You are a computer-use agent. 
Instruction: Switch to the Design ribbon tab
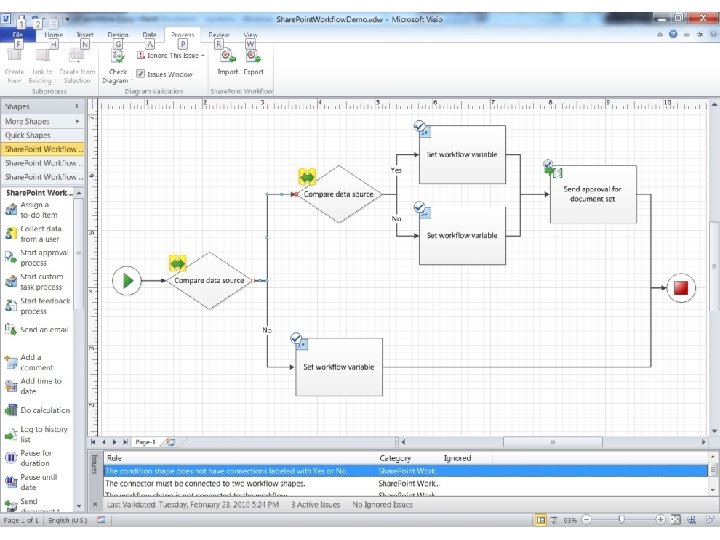[118, 34]
